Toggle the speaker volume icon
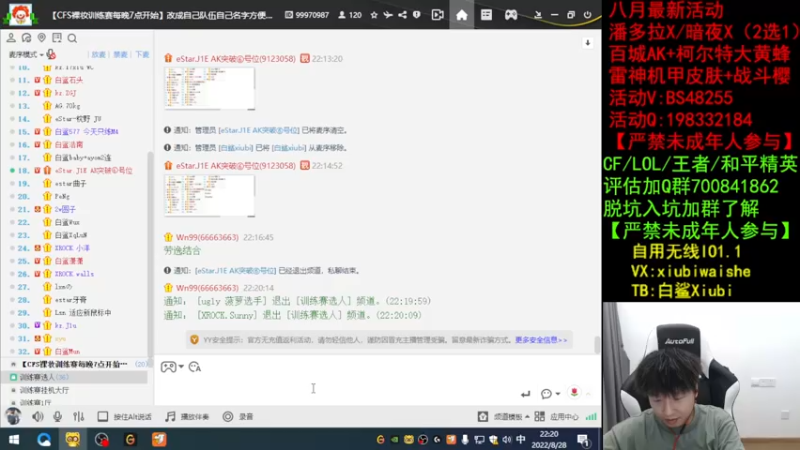Viewport: 800px width, 450px height. coord(38,417)
